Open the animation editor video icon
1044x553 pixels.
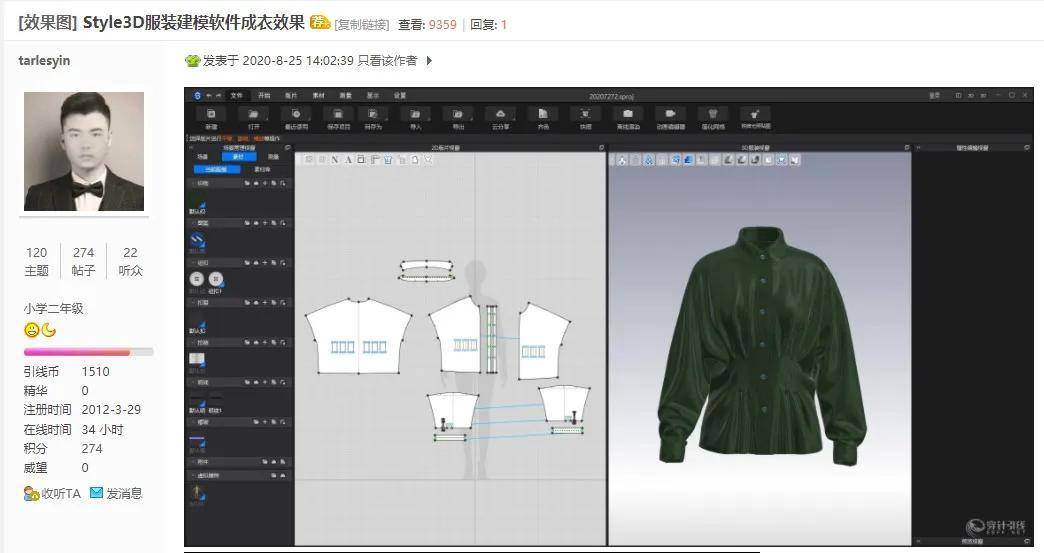coord(670,114)
